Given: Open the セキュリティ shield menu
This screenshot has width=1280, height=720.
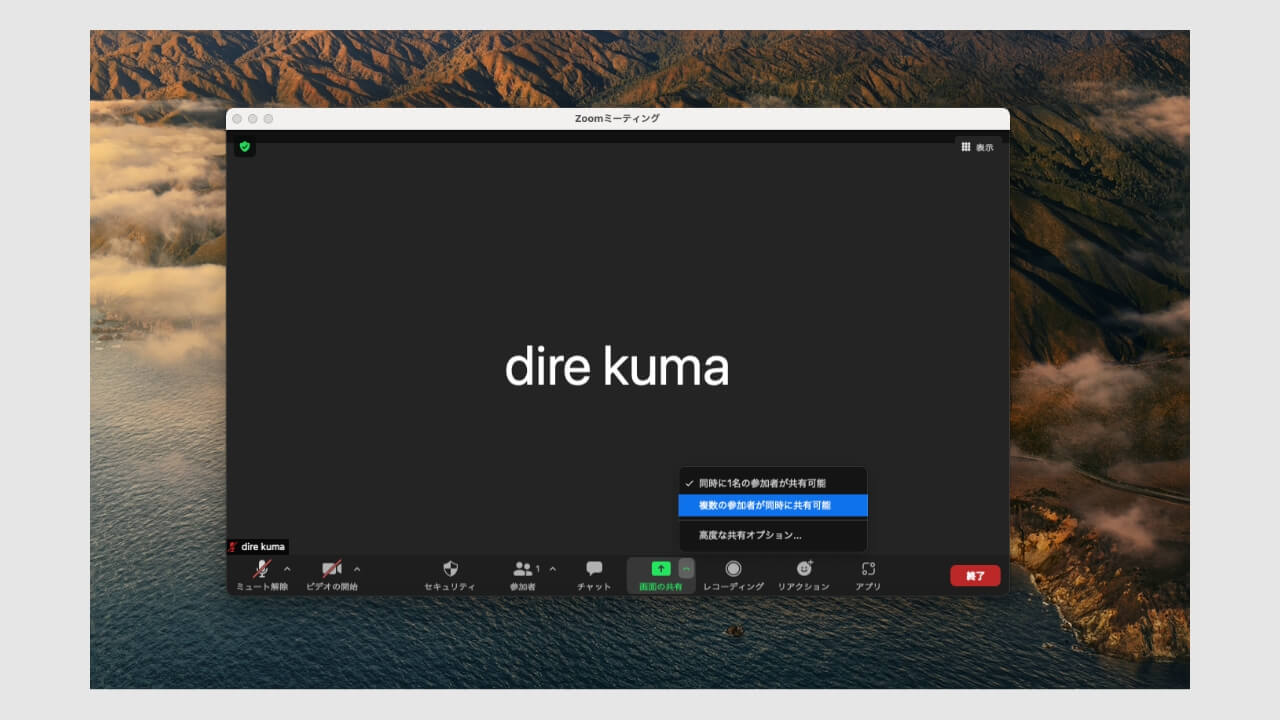Looking at the screenshot, I should [450, 575].
